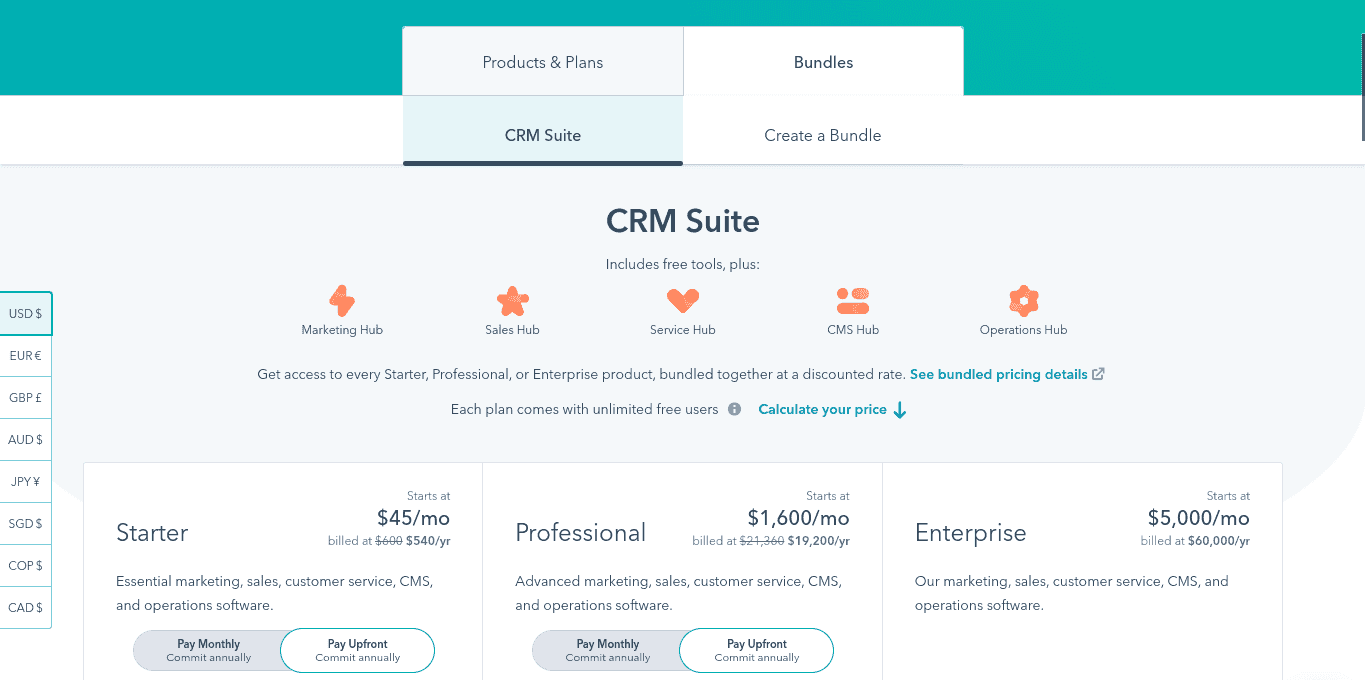Click the Marketing Hub icon

click(342, 301)
